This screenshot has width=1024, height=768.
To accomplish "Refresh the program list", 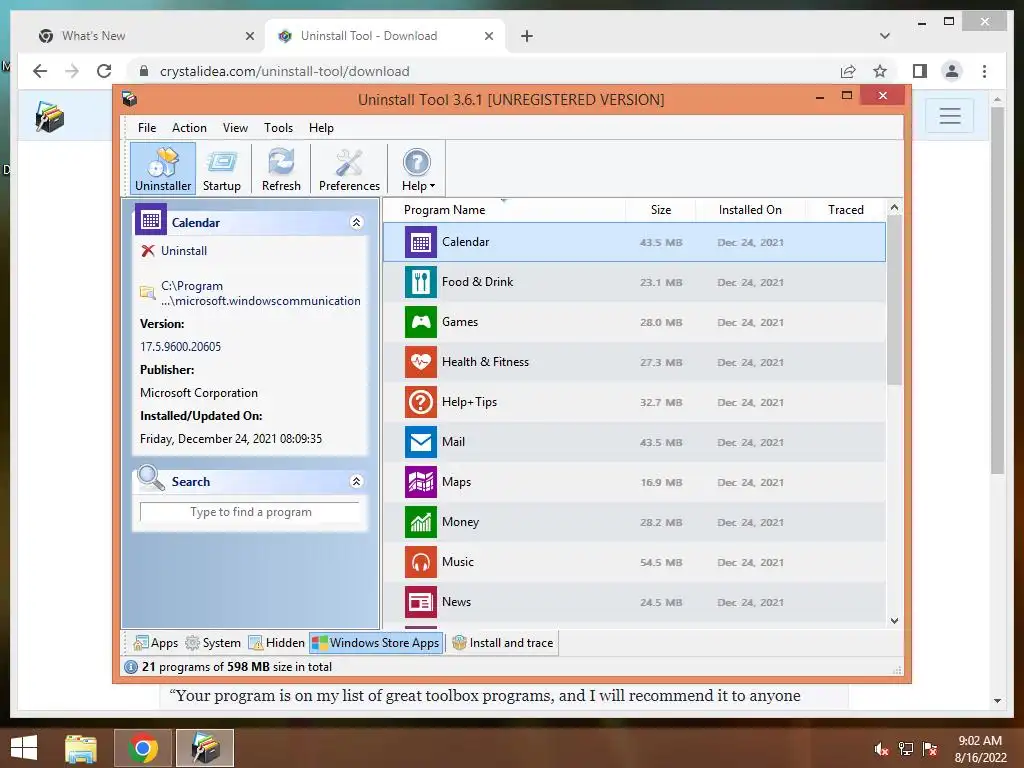I will (x=281, y=169).
